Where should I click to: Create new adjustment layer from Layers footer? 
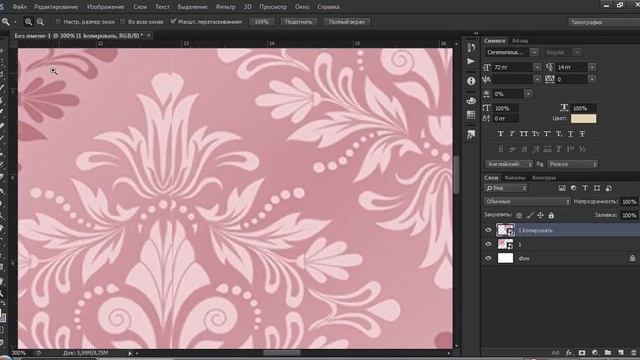pos(595,353)
